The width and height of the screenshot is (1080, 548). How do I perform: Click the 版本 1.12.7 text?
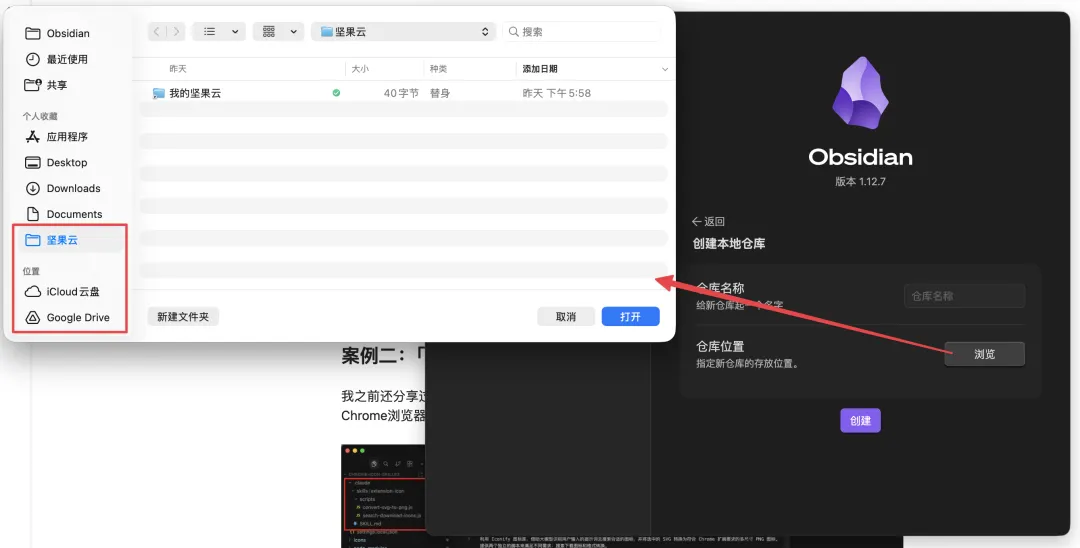(x=860, y=183)
